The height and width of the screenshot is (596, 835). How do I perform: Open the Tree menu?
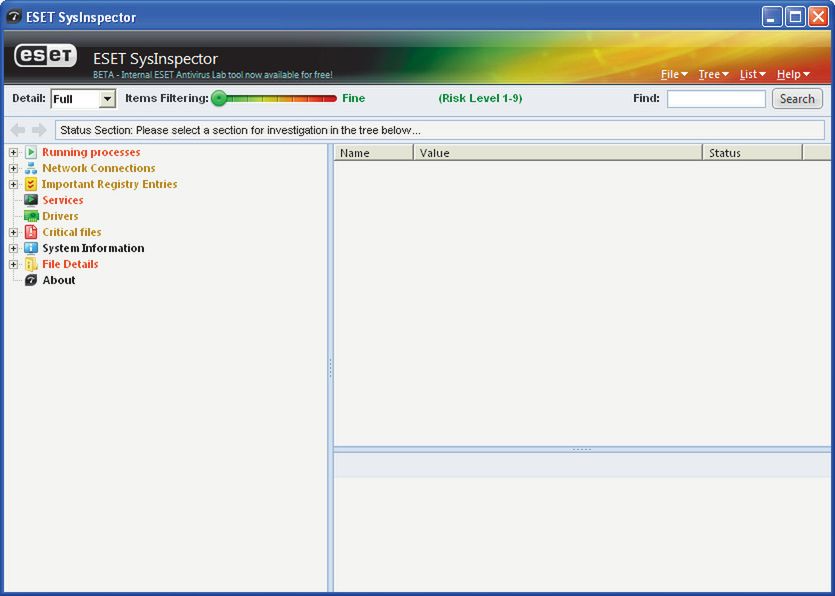click(x=714, y=75)
